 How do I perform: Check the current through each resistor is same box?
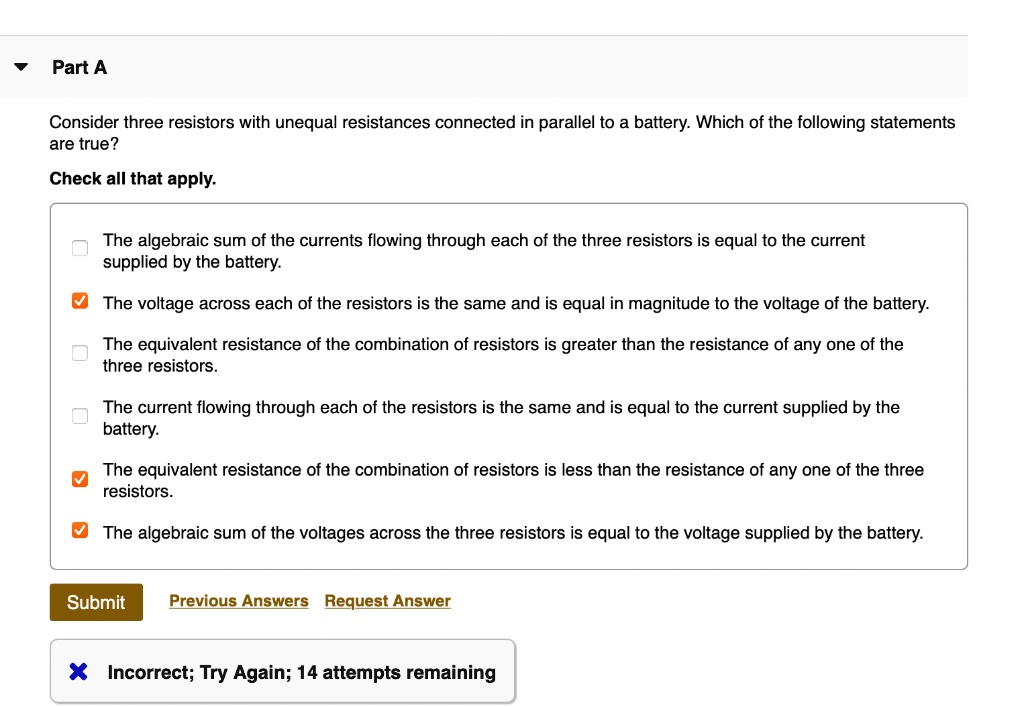tap(80, 416)
